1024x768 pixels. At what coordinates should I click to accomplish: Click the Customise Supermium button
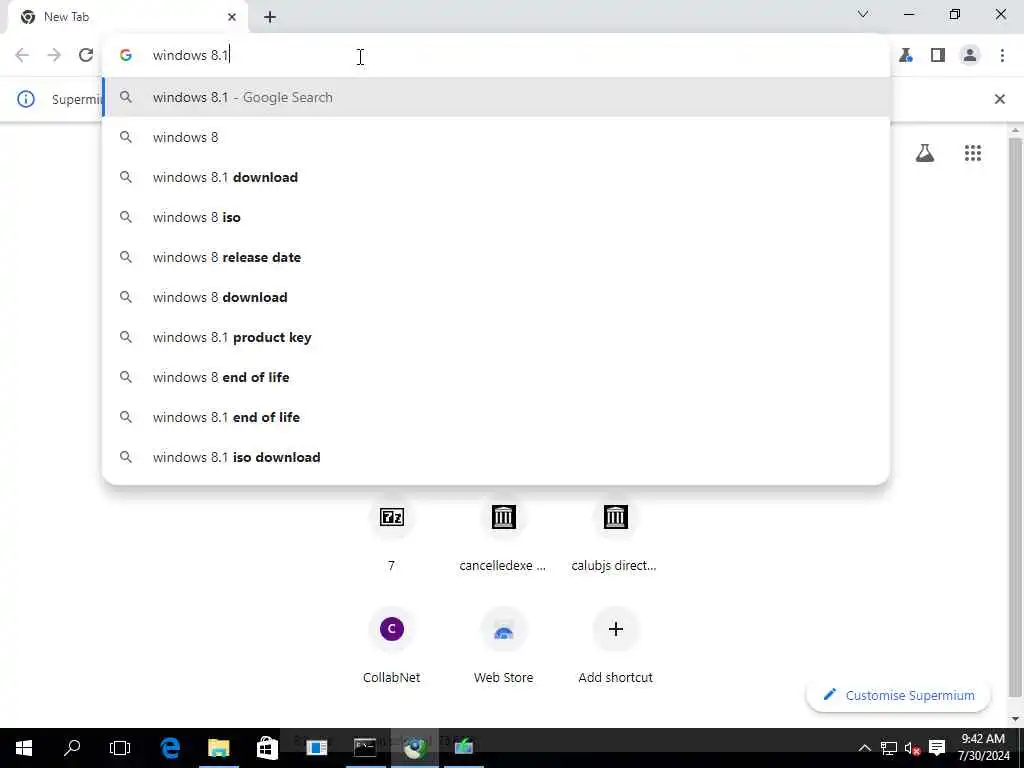coord(899,696)
